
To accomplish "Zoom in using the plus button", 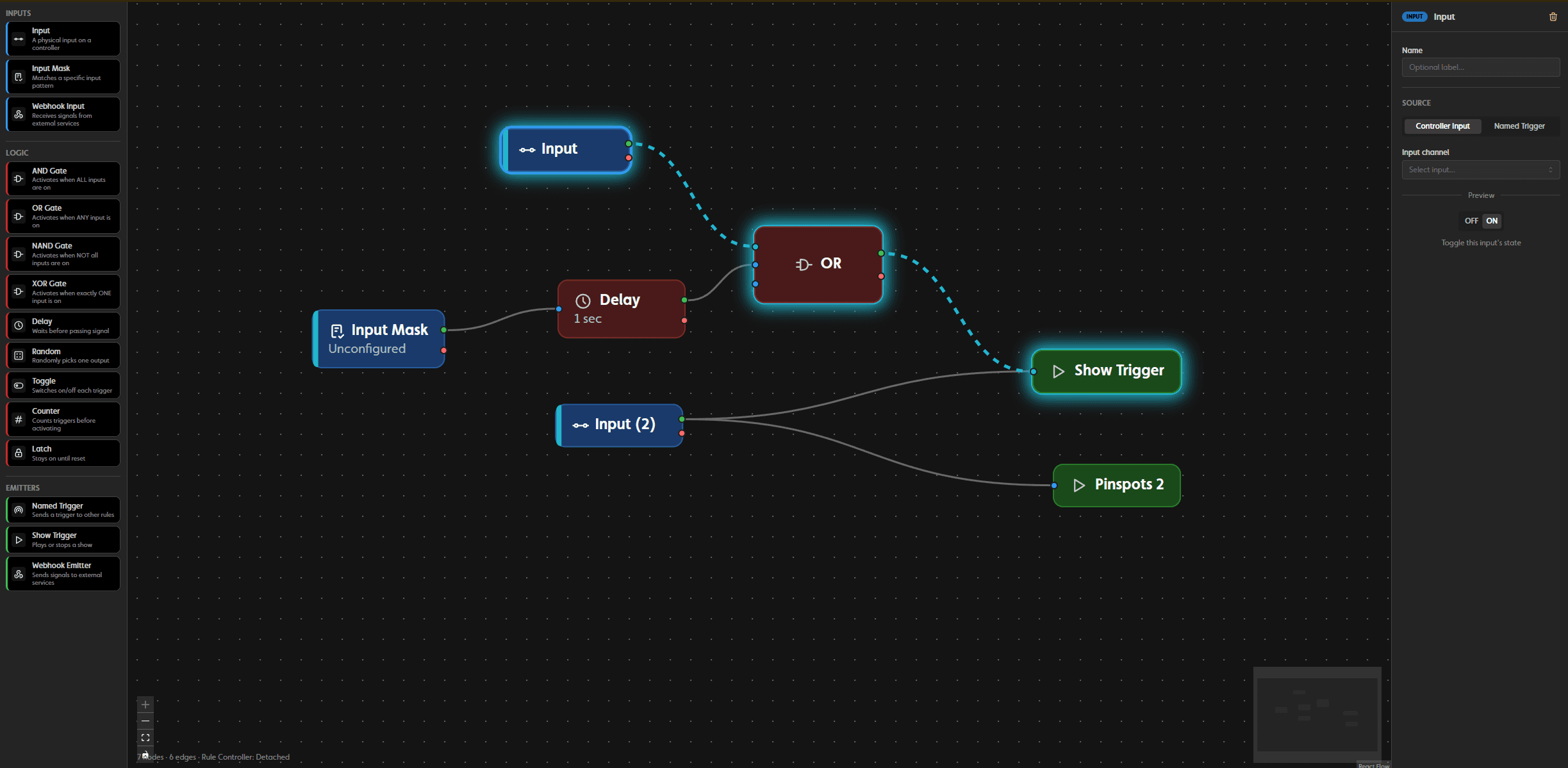I will click(145, 704).
